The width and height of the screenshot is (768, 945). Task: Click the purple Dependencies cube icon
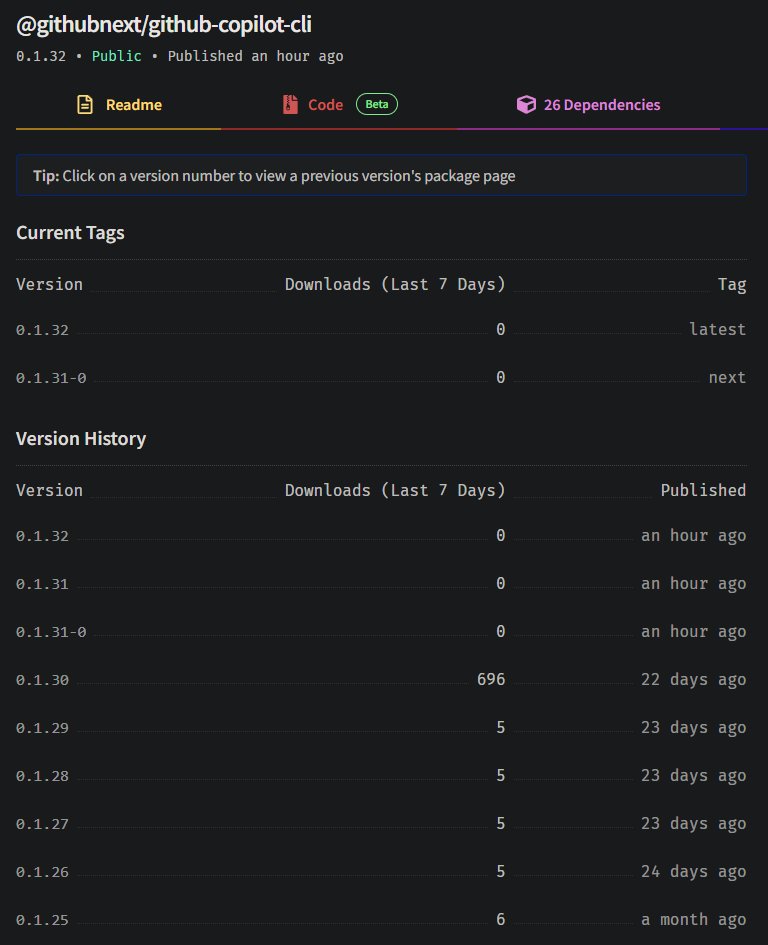click(526, 104)
